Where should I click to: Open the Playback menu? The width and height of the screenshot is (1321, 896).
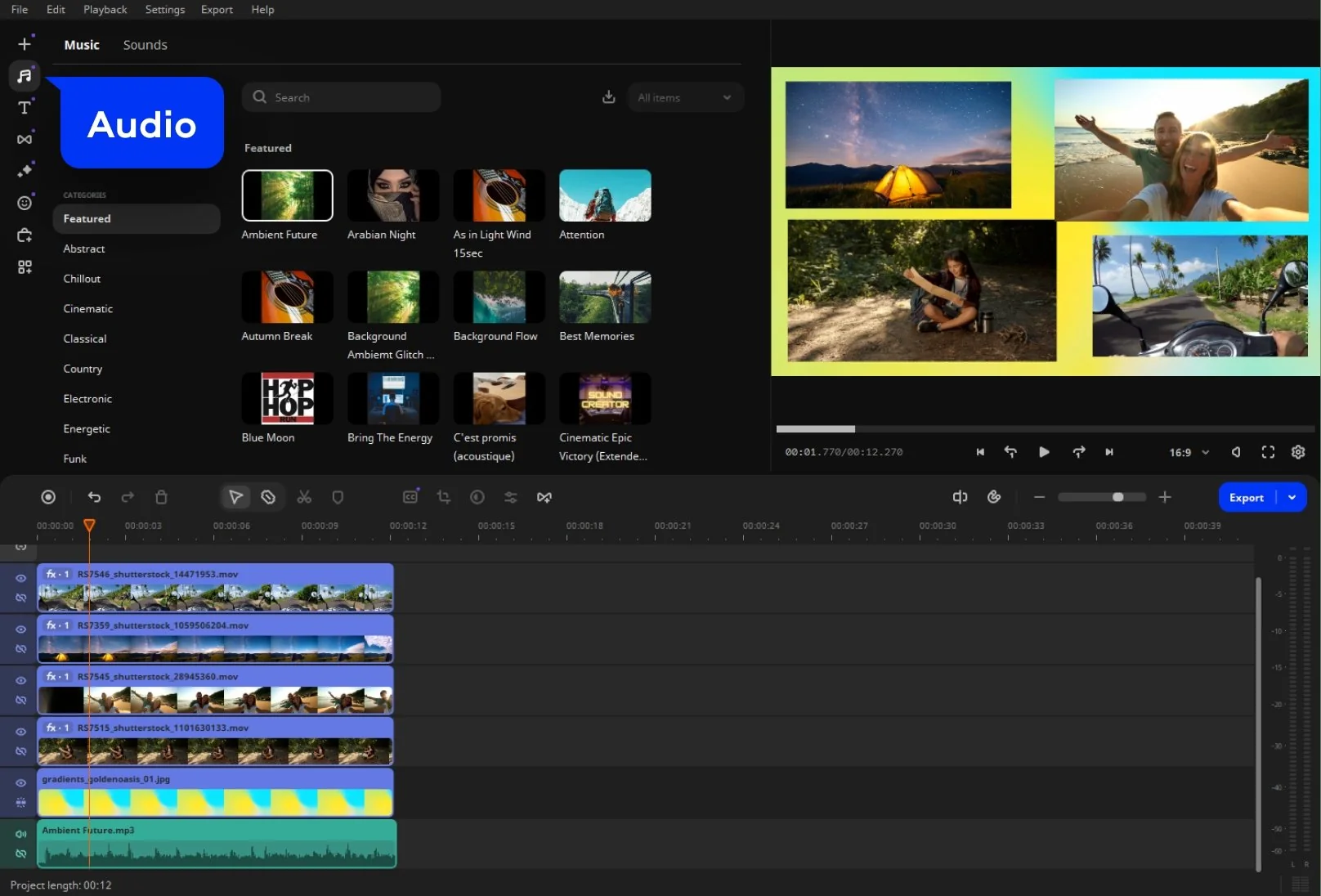pos(105,10)
